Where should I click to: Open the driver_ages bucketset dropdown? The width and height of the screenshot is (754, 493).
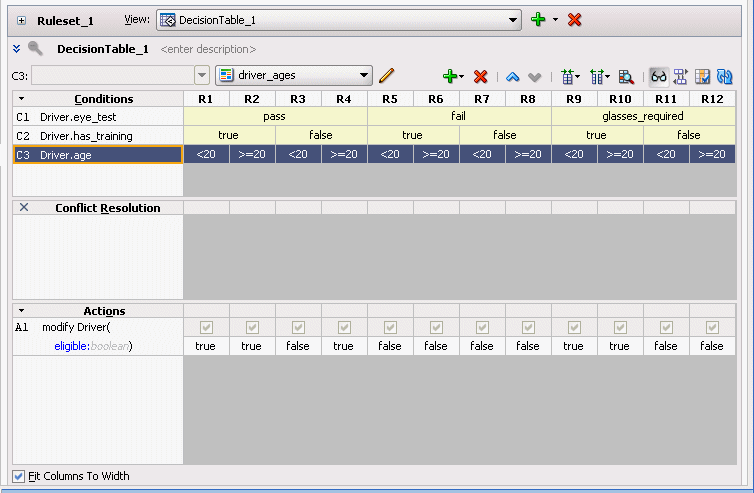(x=294, y=76)
